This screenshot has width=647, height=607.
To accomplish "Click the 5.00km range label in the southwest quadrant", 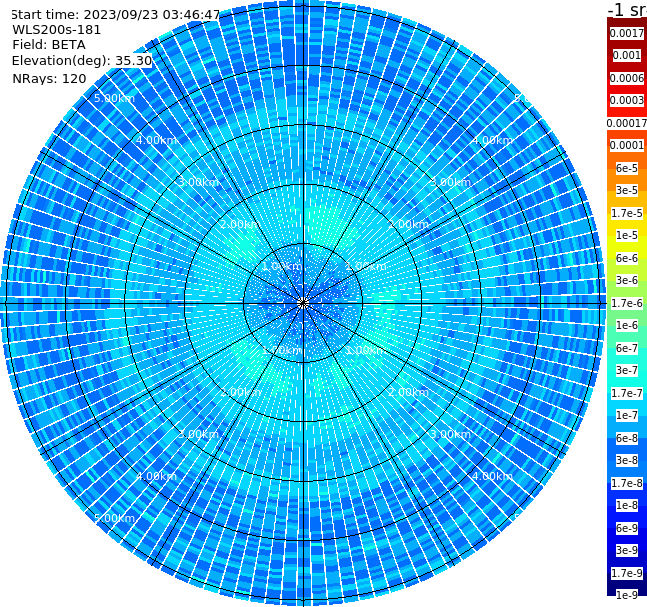I will (x=114, y=518).
